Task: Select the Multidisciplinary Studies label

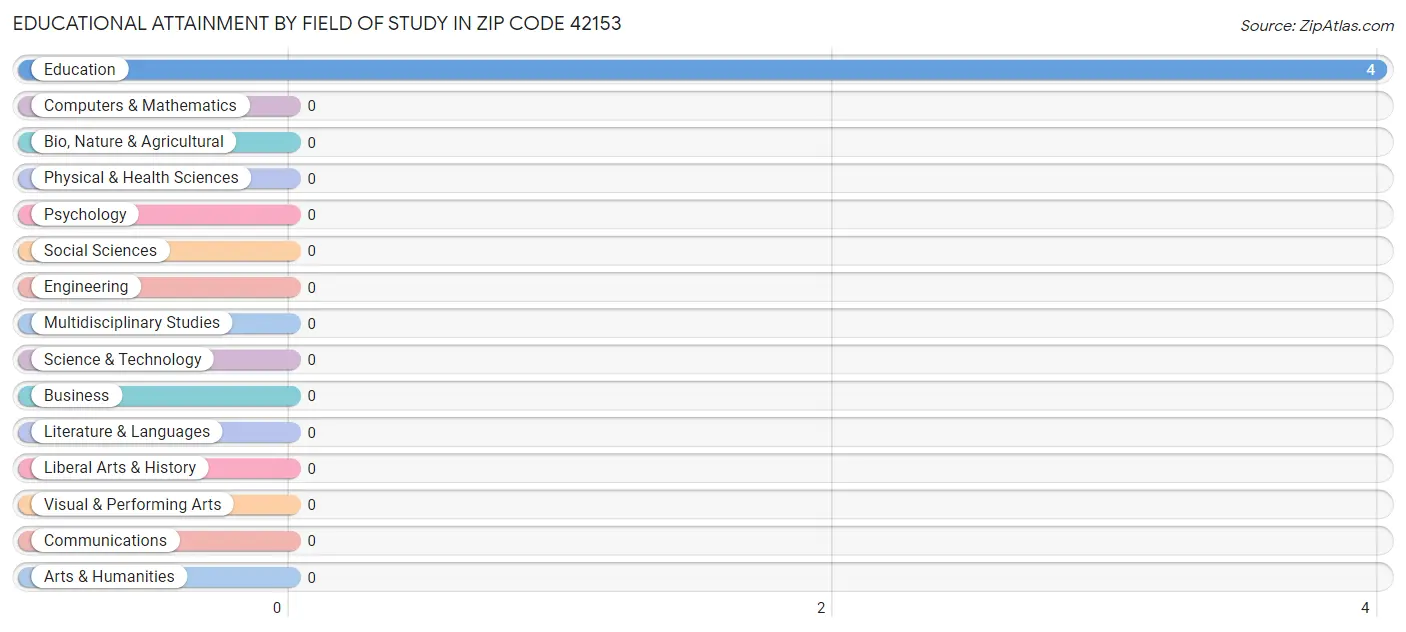Action: 132,323
